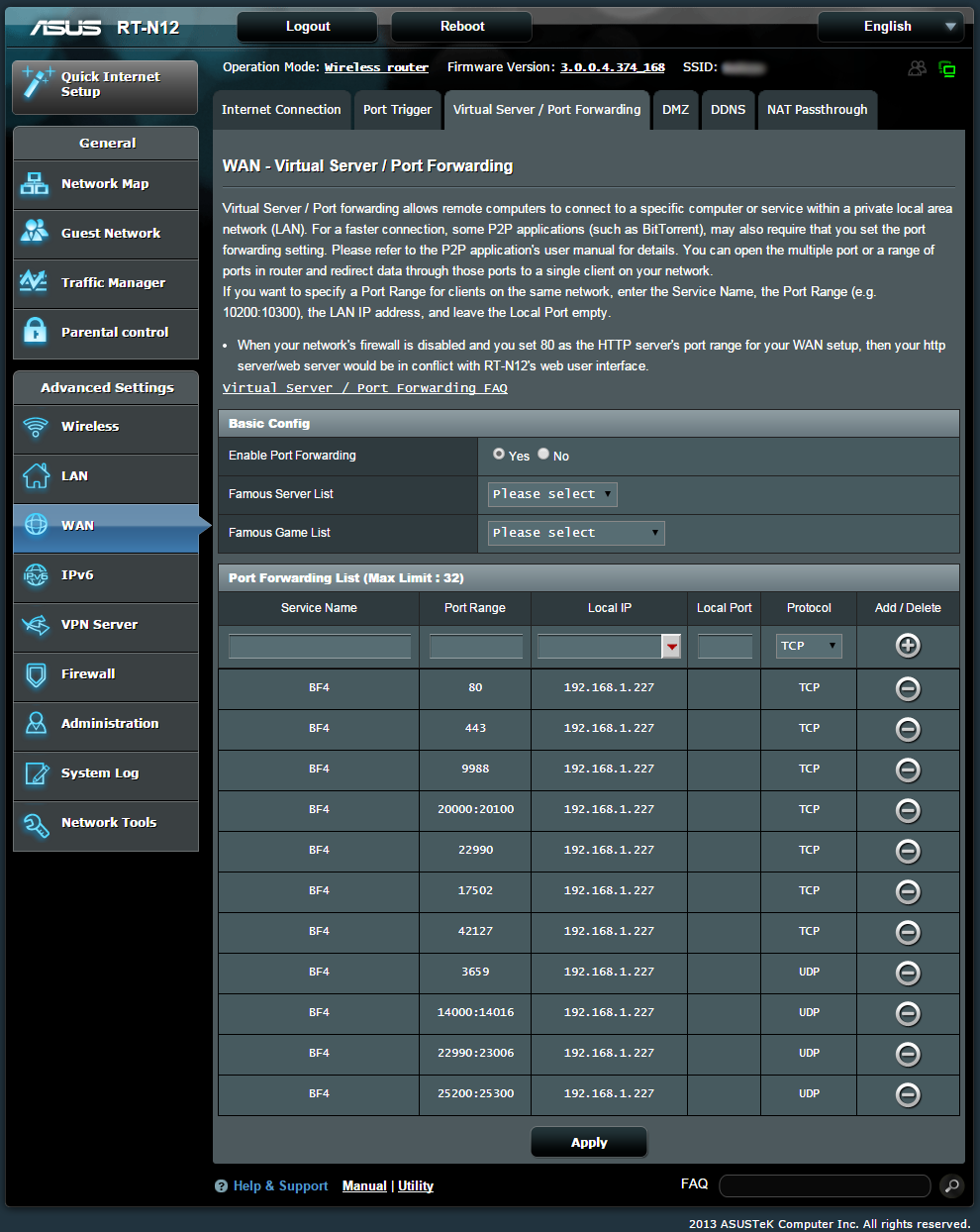980x1232 pixels.
Task: Open the Famous Server List dropdown
Action: (x=552, y=494)
